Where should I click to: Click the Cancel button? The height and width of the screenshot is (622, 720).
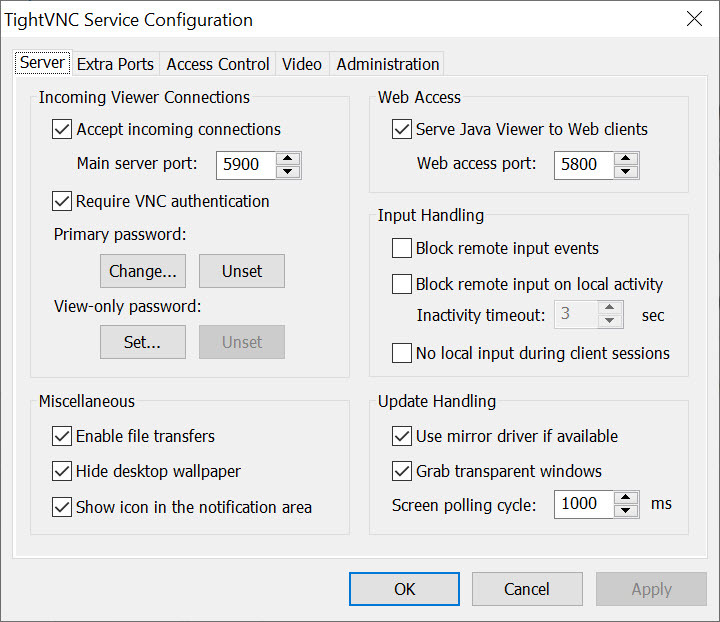(527, 589)
